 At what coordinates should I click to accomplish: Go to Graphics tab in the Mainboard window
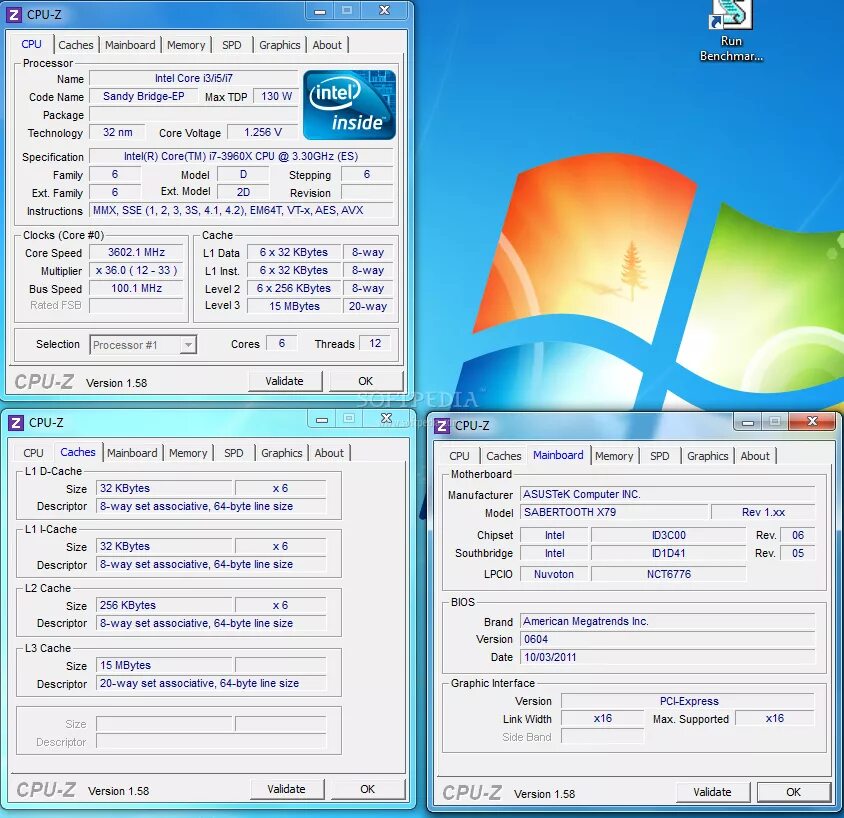pyautogui.click(x=708, y=456)
